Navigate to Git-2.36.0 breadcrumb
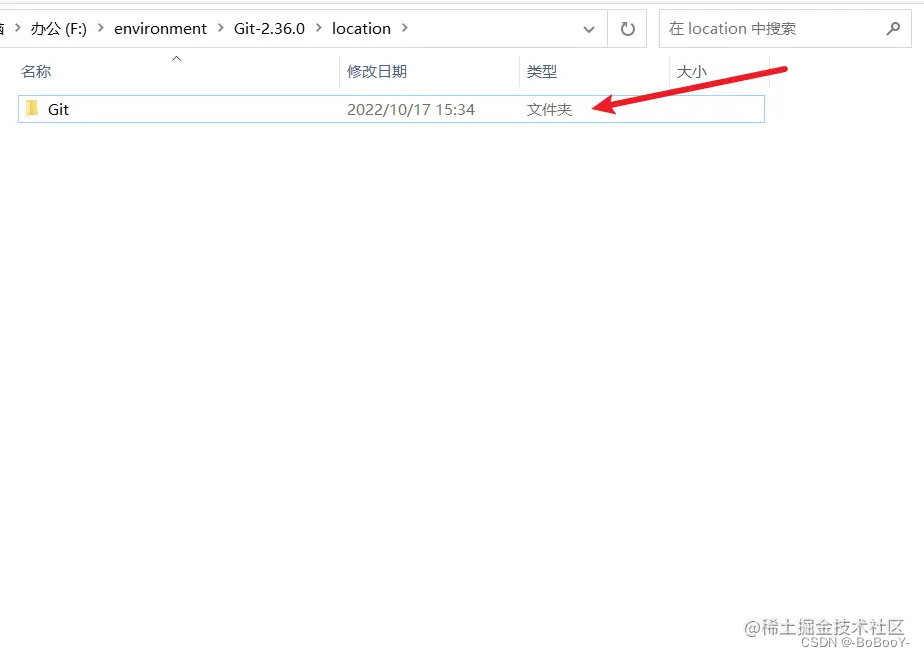The image size is (924, 657). point(269,28)
